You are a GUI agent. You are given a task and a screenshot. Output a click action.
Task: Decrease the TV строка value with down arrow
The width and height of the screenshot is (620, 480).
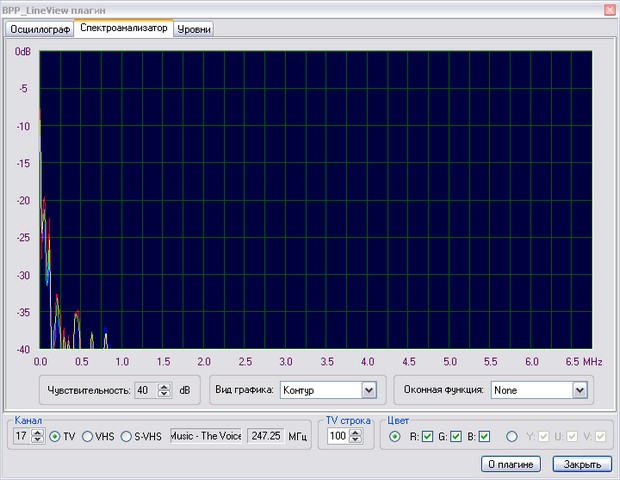tap(355, 439)
